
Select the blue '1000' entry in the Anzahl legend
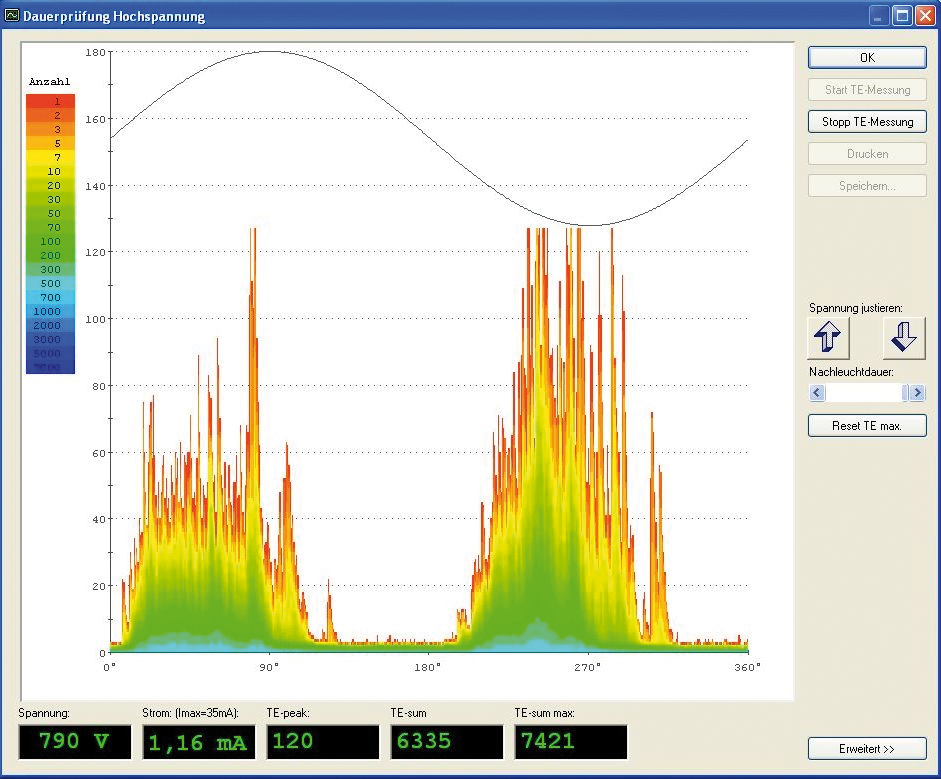coord(50,310)
